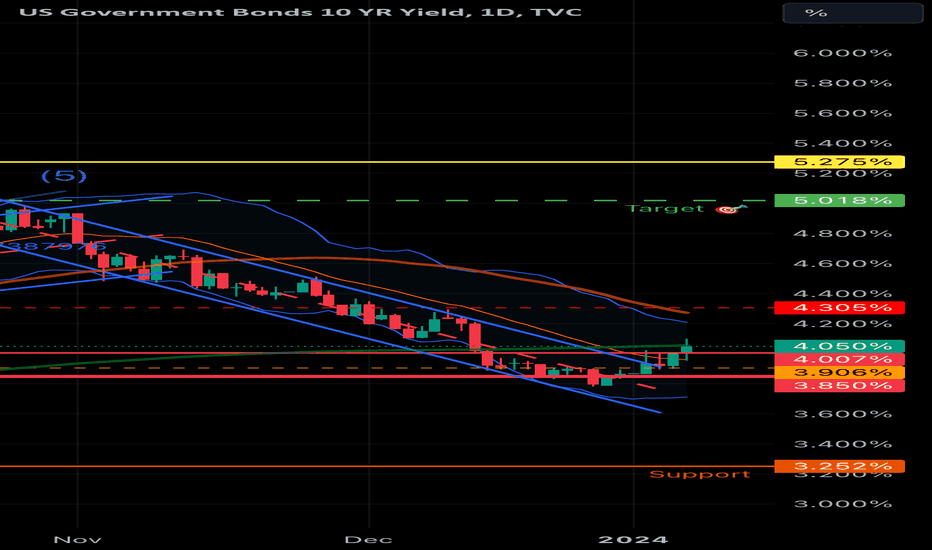Click the 6.000% price axis tick
Screen dimensions: 932x550
pos(843,53)
